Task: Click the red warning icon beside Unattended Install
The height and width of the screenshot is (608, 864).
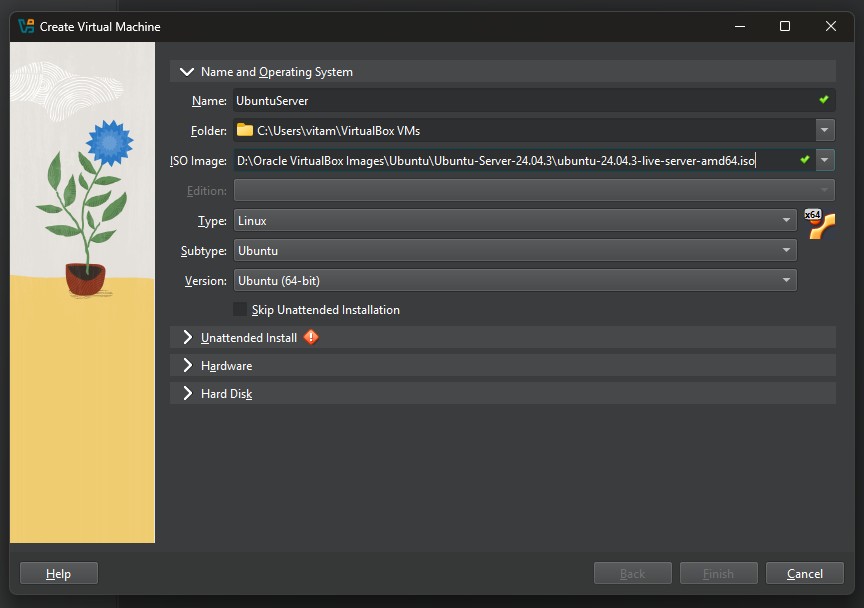Action: pos(311,338)
